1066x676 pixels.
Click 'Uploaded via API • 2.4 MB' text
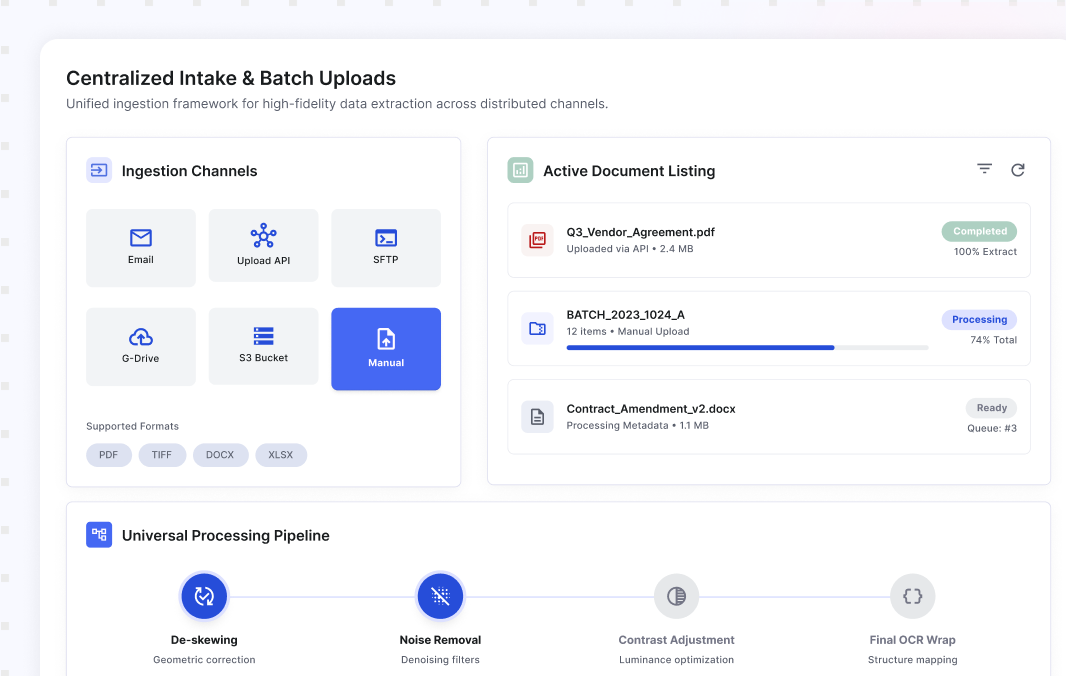(630, 249)
